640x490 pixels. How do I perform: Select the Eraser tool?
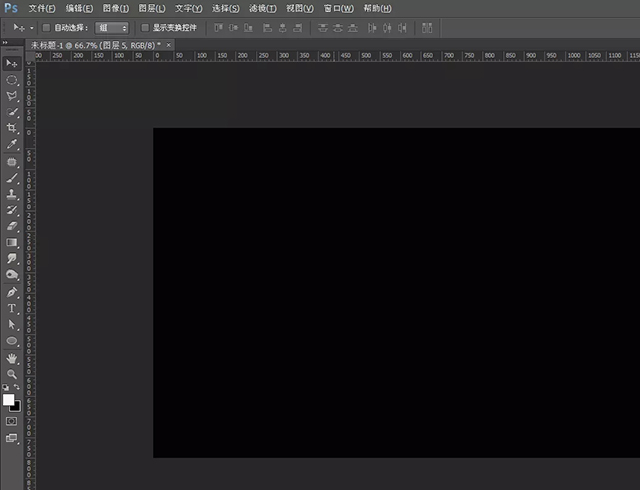13,226
